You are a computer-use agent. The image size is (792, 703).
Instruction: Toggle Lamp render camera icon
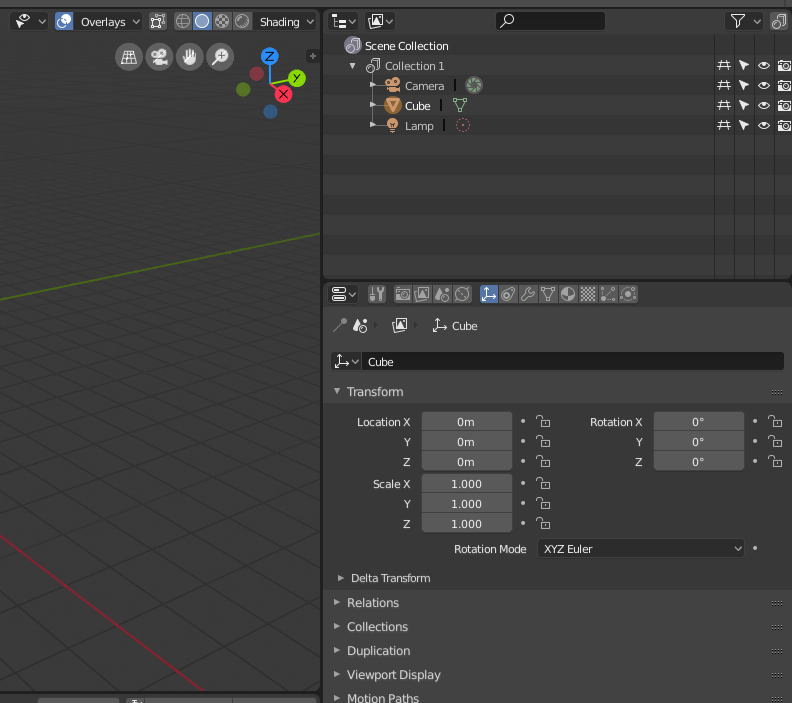[784, 125]
